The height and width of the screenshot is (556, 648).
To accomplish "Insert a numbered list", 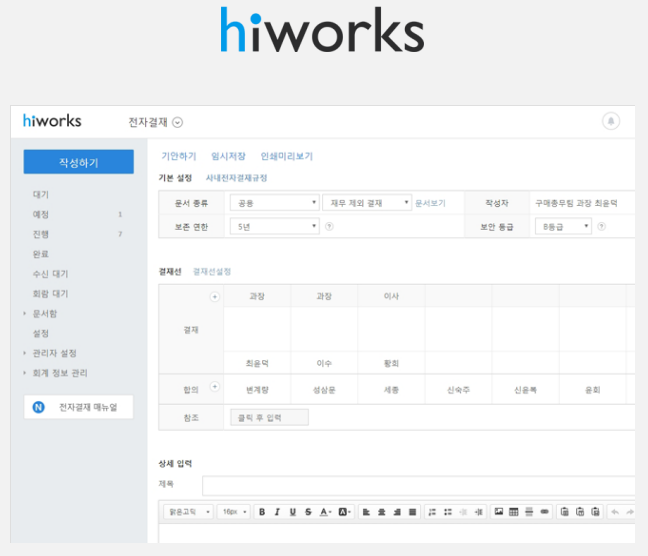I will (432, 512).
